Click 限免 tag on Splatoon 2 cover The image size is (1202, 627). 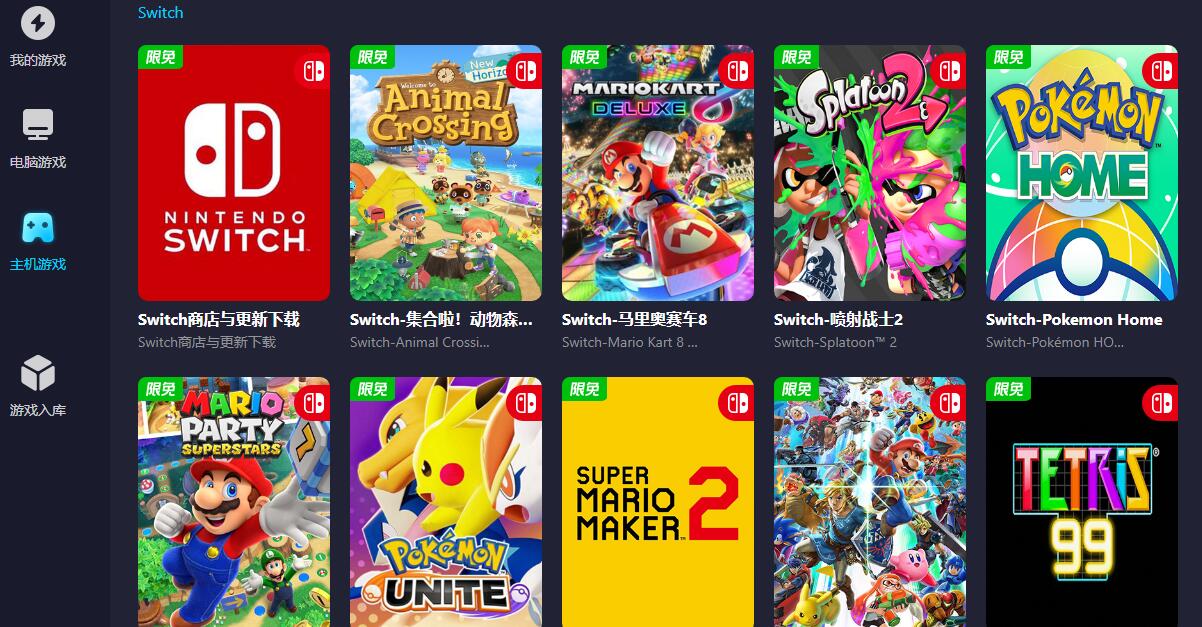[x=796, y=57]
